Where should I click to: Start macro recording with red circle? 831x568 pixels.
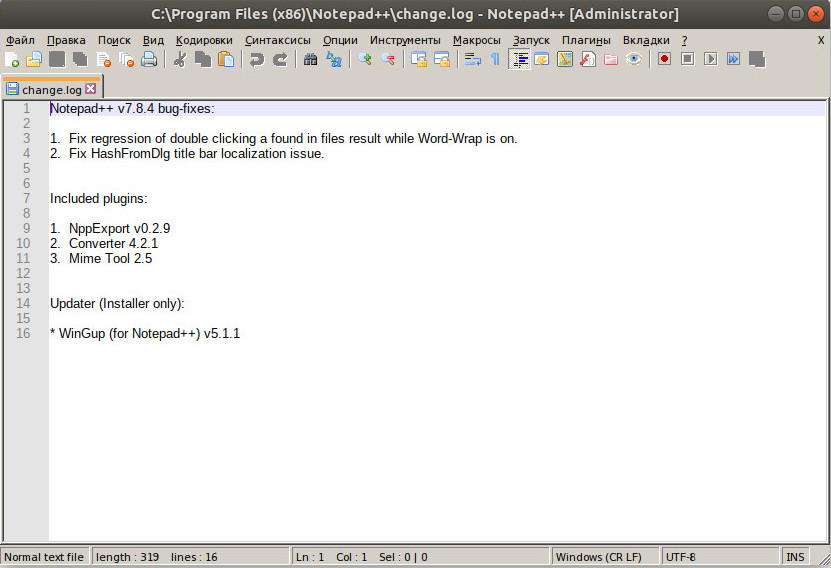tap(664, 59)
